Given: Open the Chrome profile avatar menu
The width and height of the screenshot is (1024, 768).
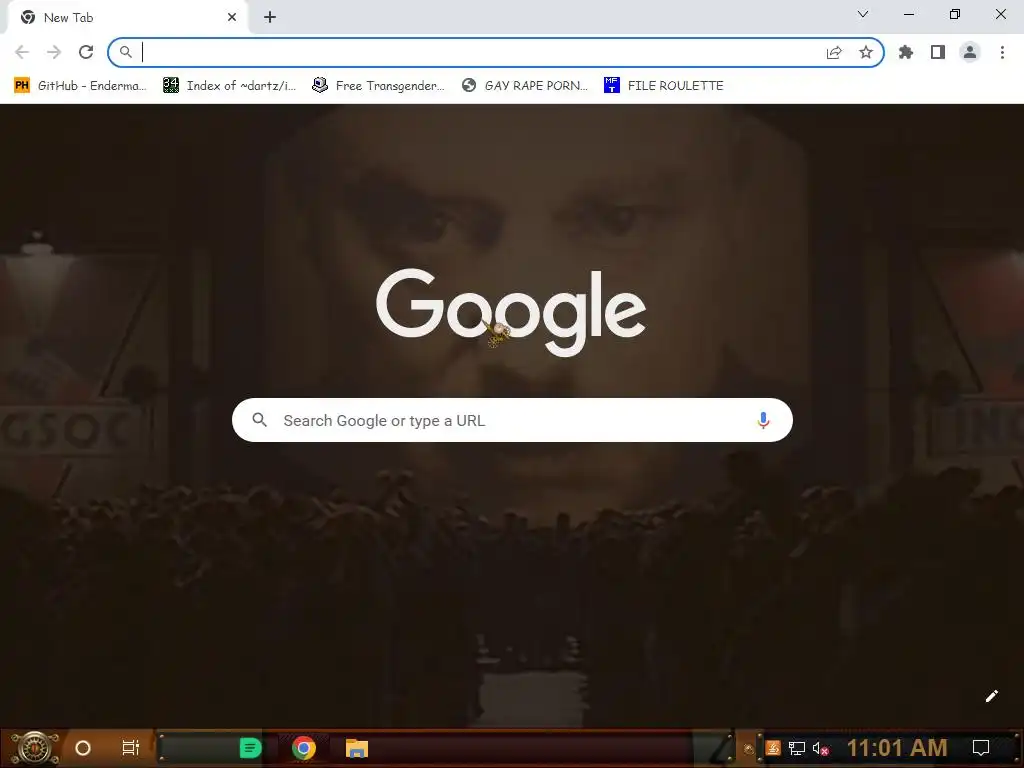Looking at the screenshot, I should click(x=970, y=52).
